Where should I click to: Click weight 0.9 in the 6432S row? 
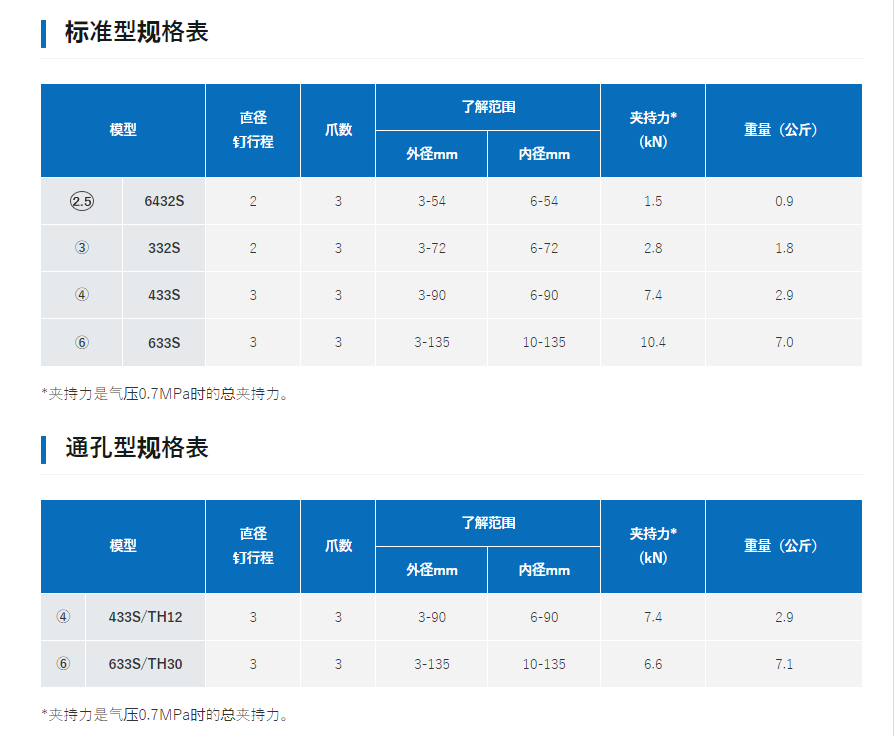pos(784,201)
